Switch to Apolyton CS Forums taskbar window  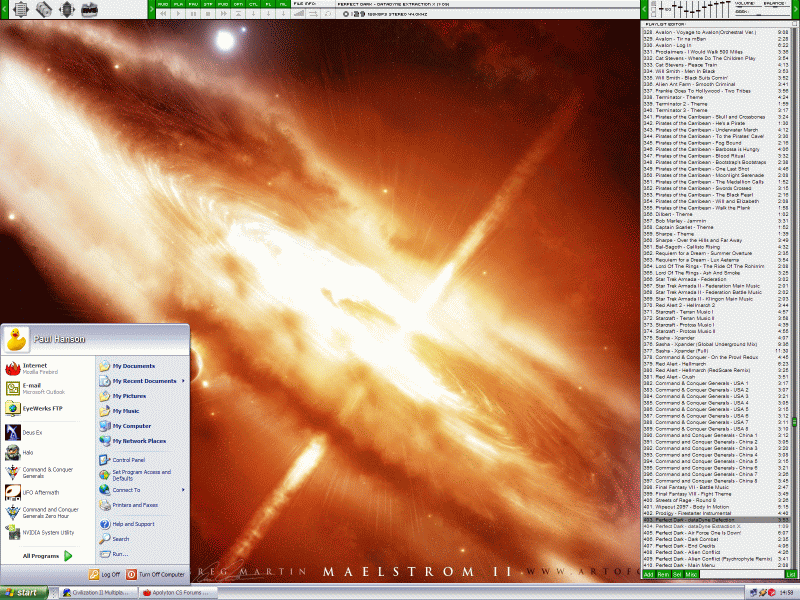point(179,593)
